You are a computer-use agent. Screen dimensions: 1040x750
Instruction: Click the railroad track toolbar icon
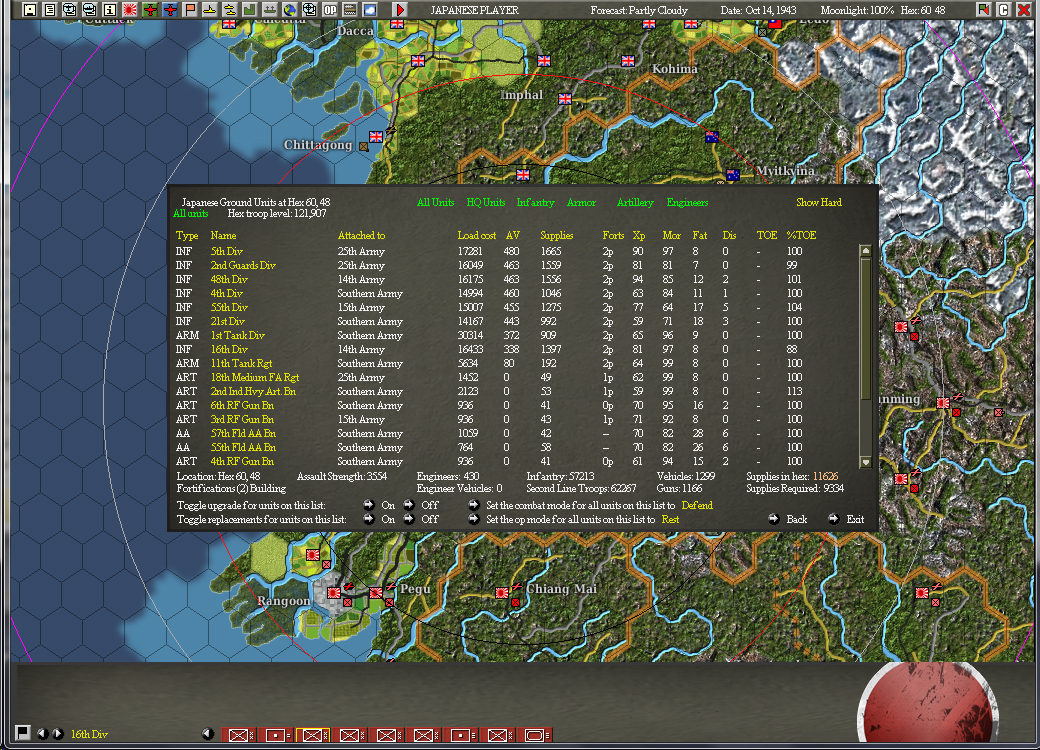click(x=350, y=9)
